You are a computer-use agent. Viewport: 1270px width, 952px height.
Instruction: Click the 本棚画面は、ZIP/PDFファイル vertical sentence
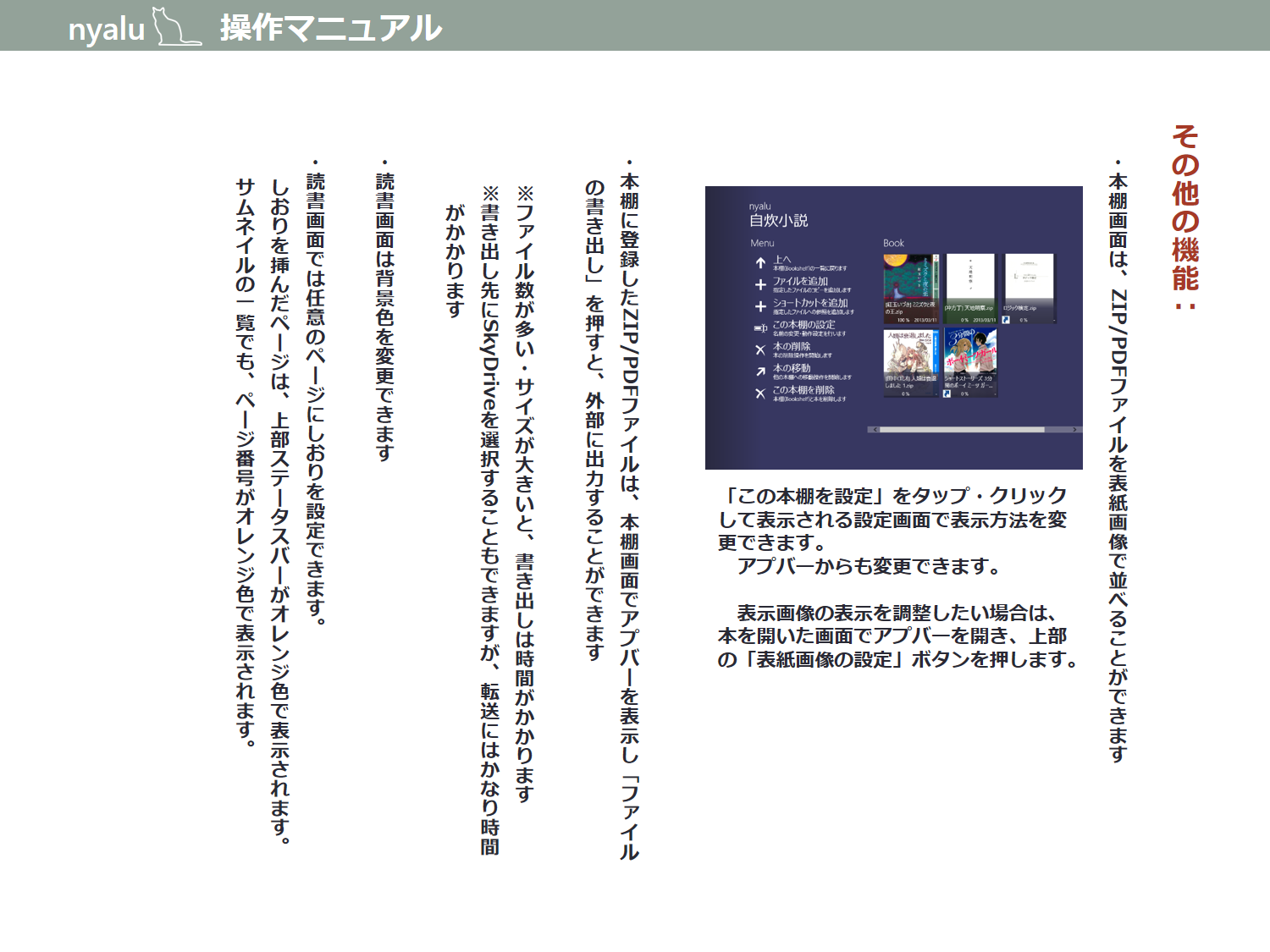click(1118, 460)
